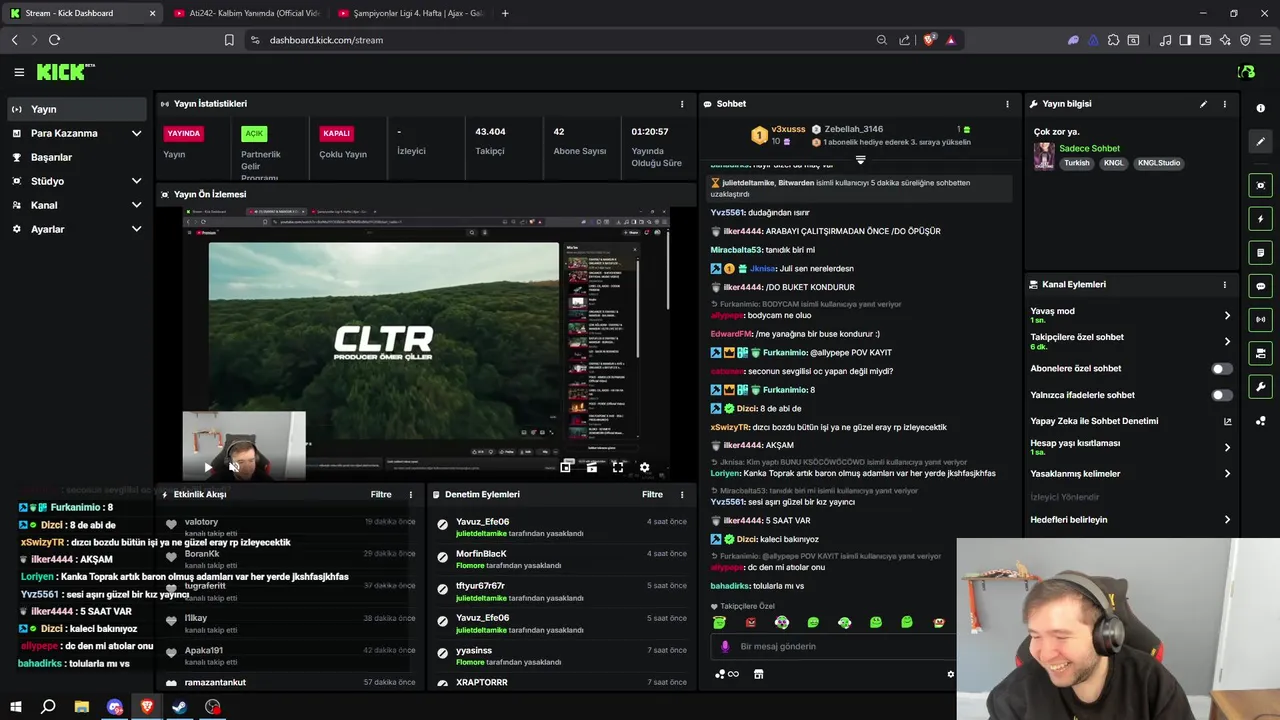The width and height of the screenshot is (1280, 720).
Task: Open Windows Start menu
Action: (15, 707)
